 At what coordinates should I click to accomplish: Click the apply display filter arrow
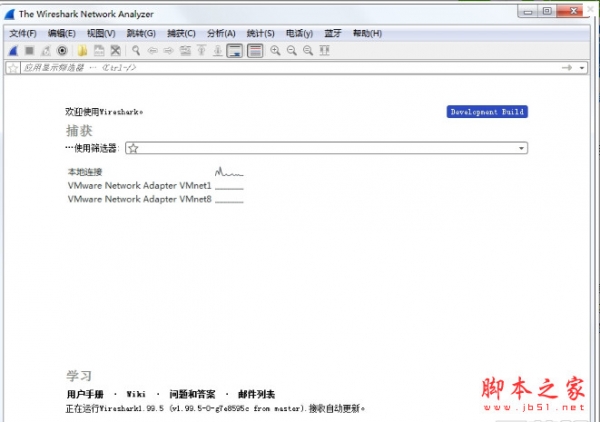567,68
